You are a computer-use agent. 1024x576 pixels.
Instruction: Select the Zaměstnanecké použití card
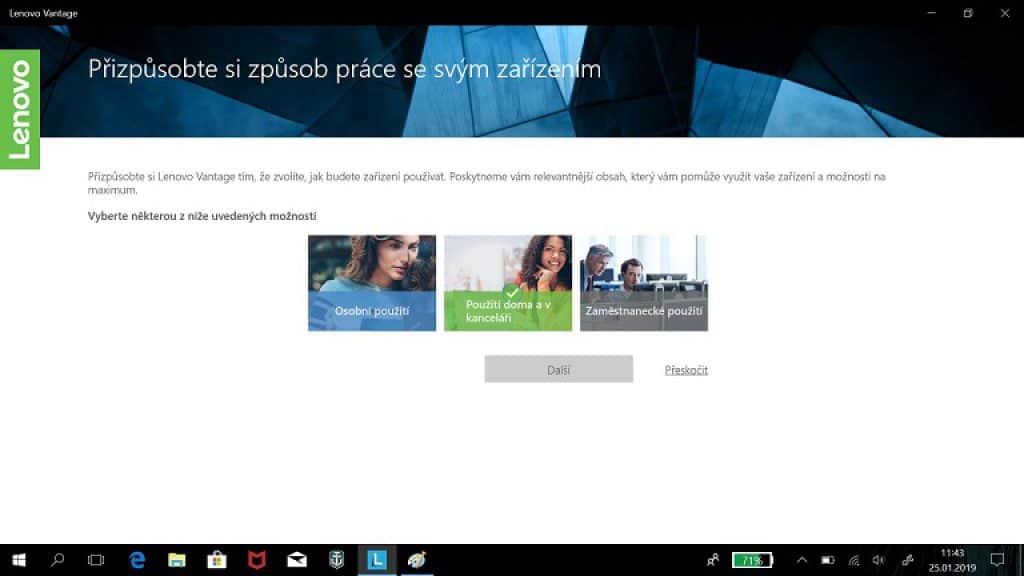coord(643,283)
